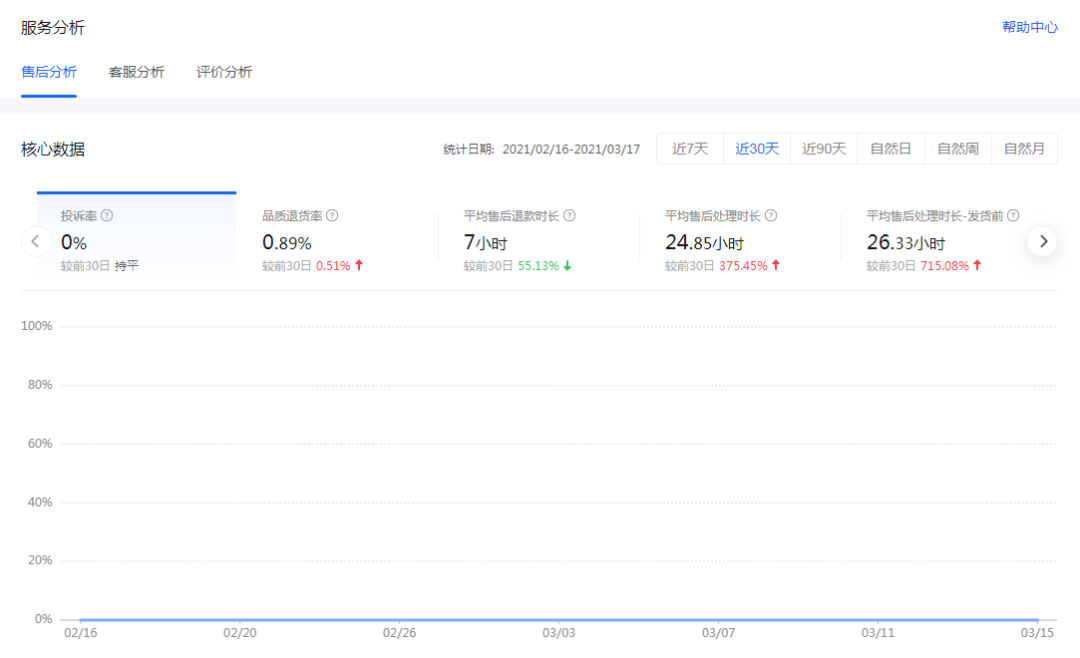Image resolution: width=1080 pixels, height=658 pixels.
Task: Enable the 自然日 view
Action: 890,148
